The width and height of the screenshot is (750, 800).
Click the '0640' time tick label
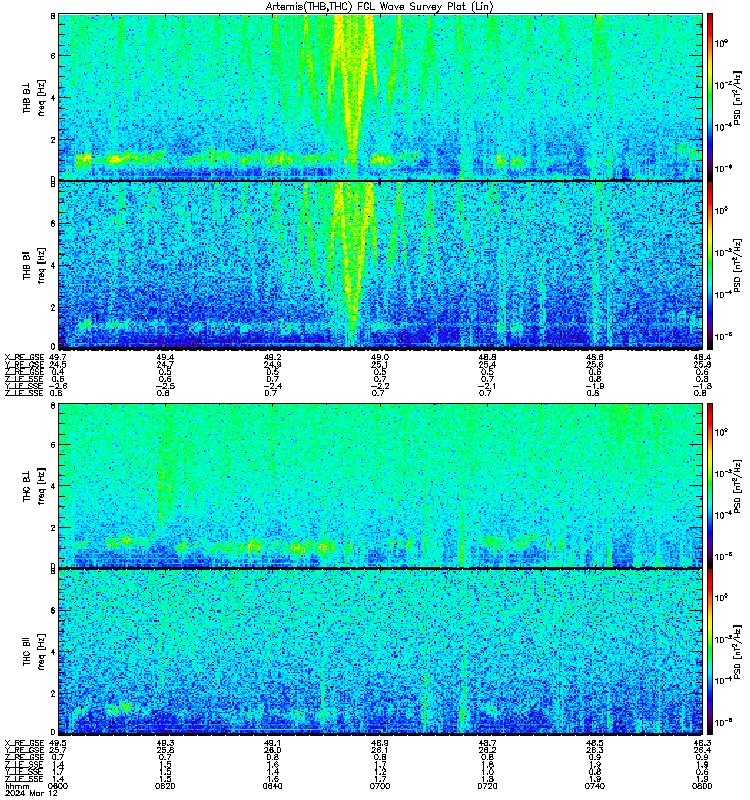point(272,786)
